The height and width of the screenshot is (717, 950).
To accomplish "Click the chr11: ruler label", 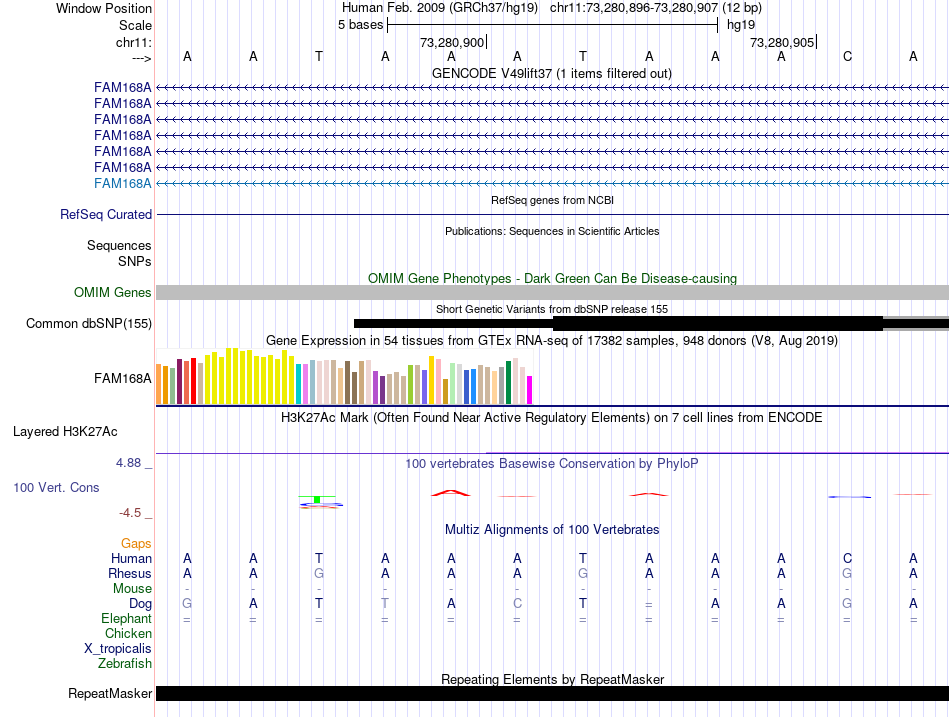I will tap(133, 42).
